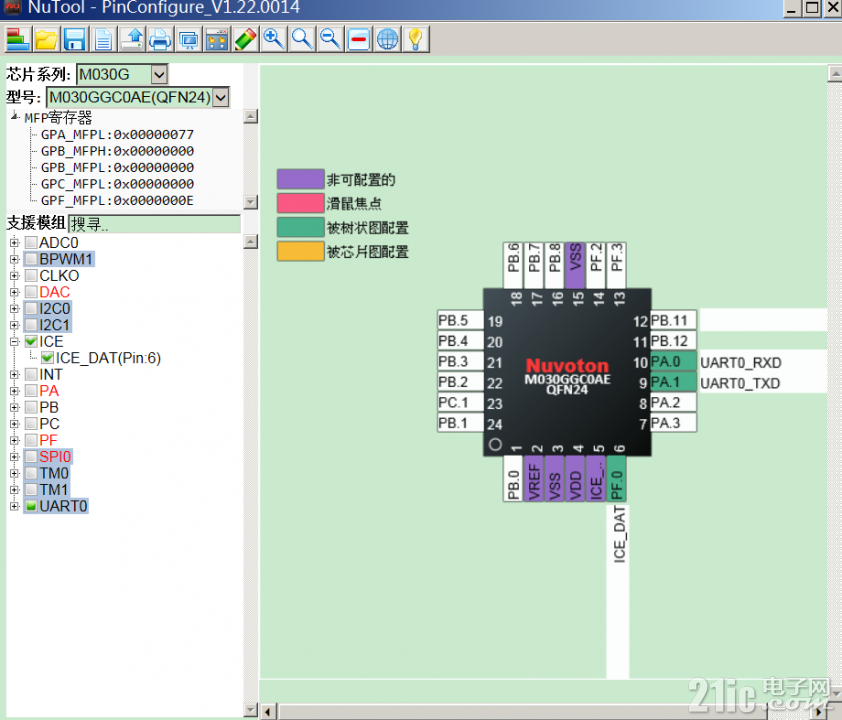
Task: Save the configuration using the floppy disk icon
Action: click(75, 39)
